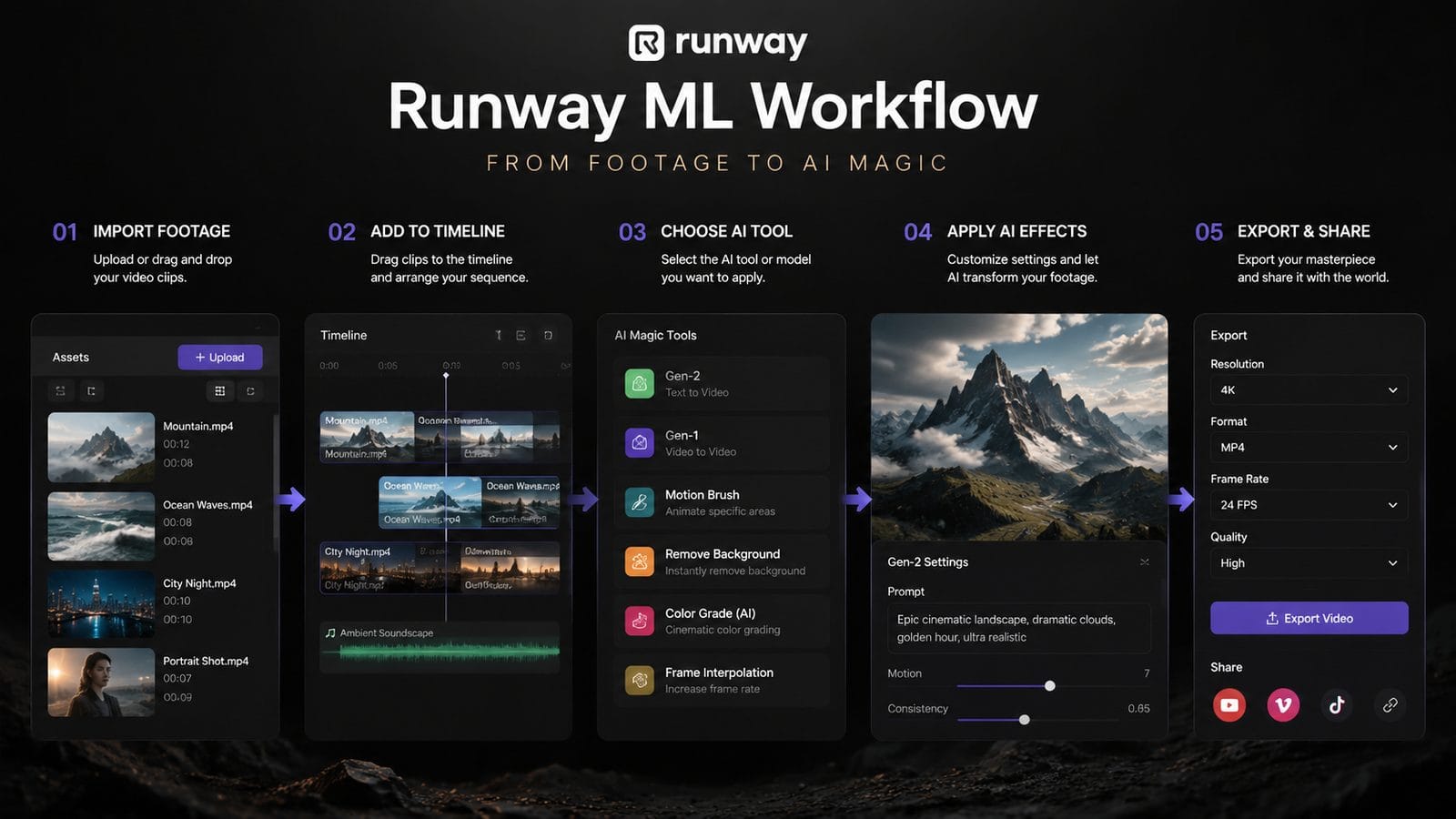Click the "Gen-2 Settings" heading
Image resolution: width=1456 pixels, height=819 pixels.
[927, 561]
